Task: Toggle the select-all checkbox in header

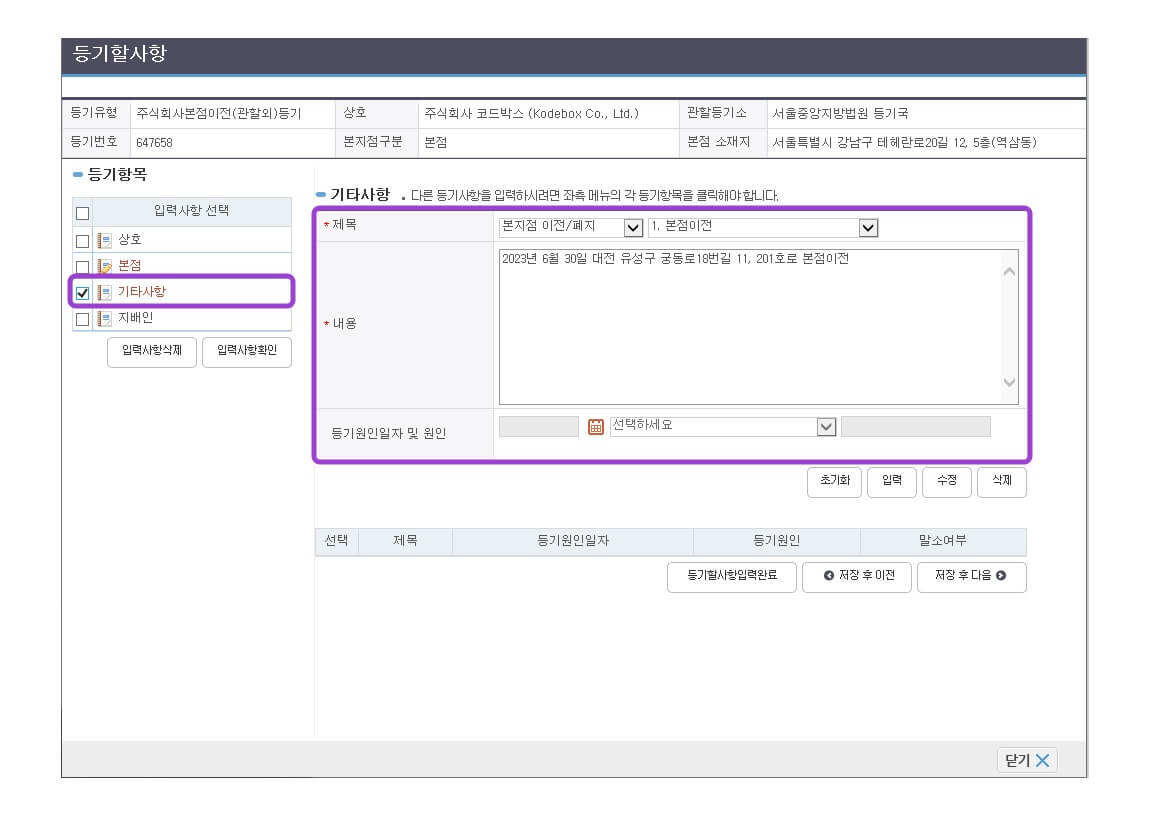Action: tap(83, 213)
